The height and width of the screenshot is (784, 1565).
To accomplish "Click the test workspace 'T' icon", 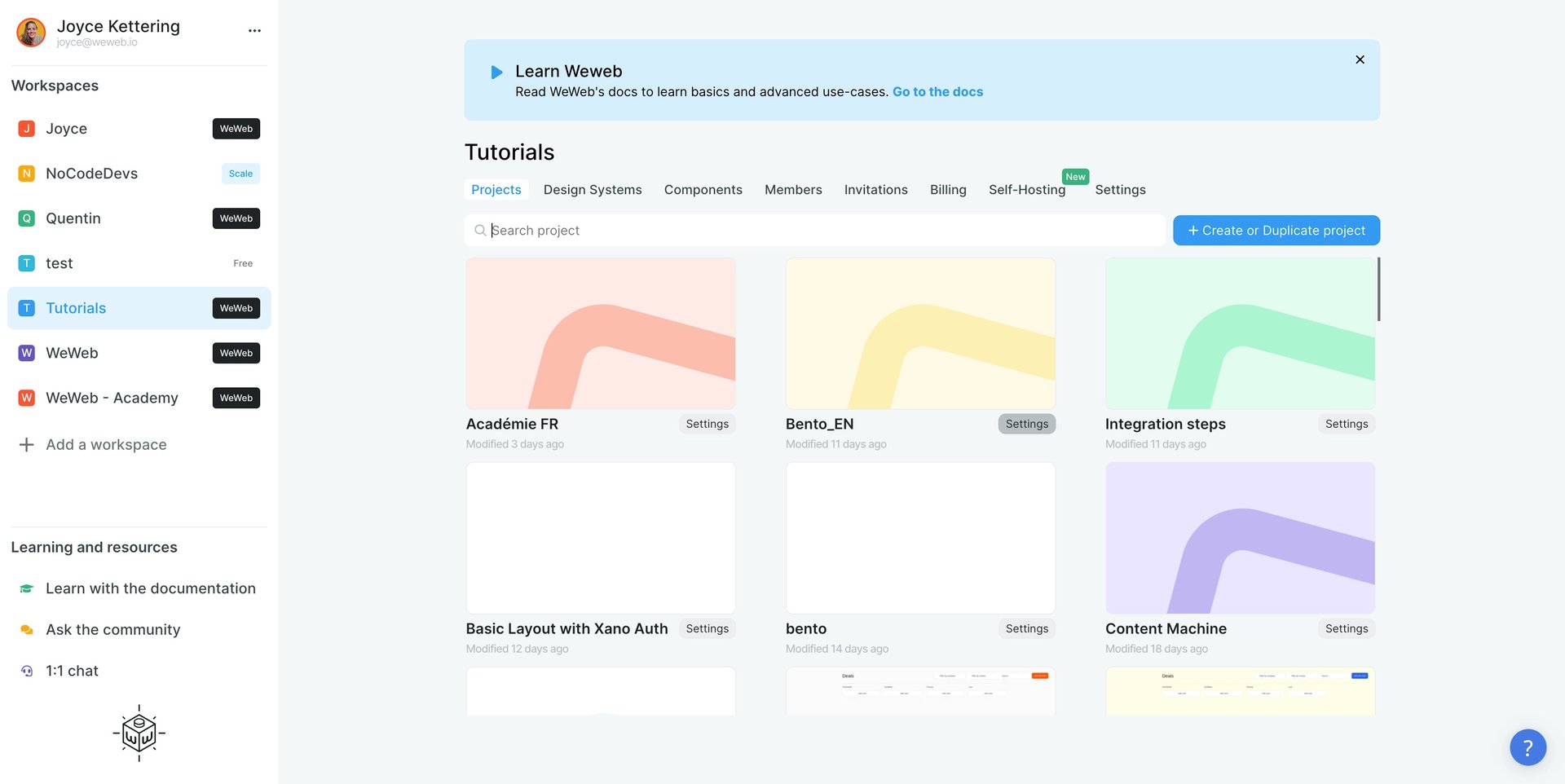I will coord(27,263).
